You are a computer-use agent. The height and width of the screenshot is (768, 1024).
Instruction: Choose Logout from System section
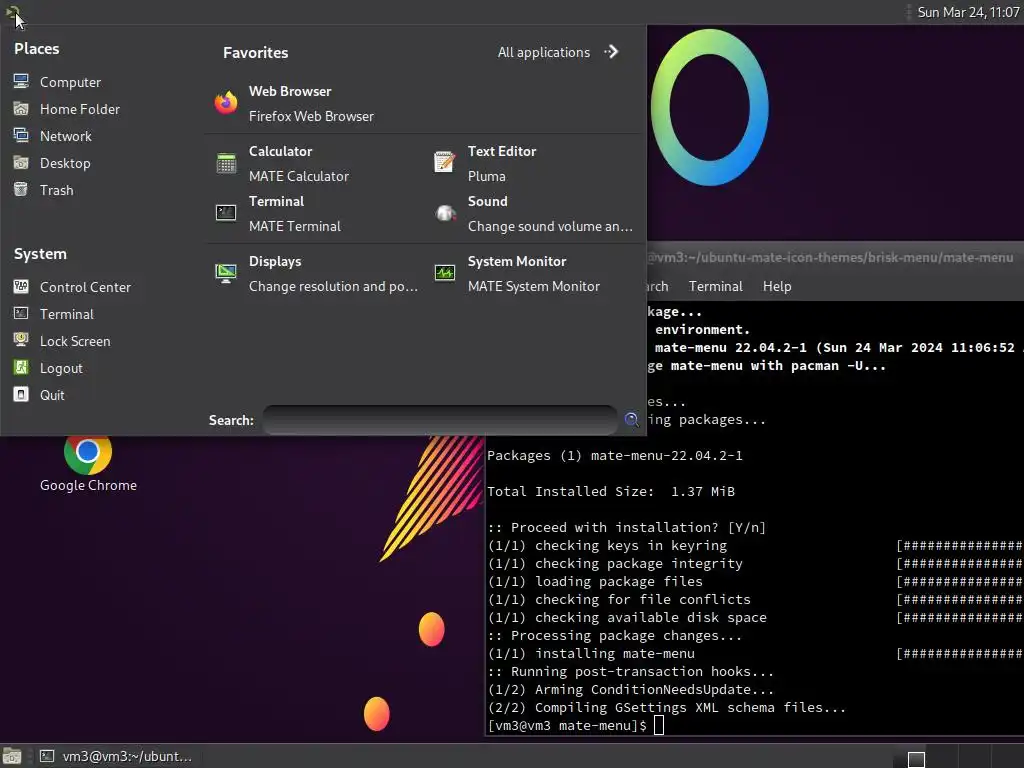point(48,368)
